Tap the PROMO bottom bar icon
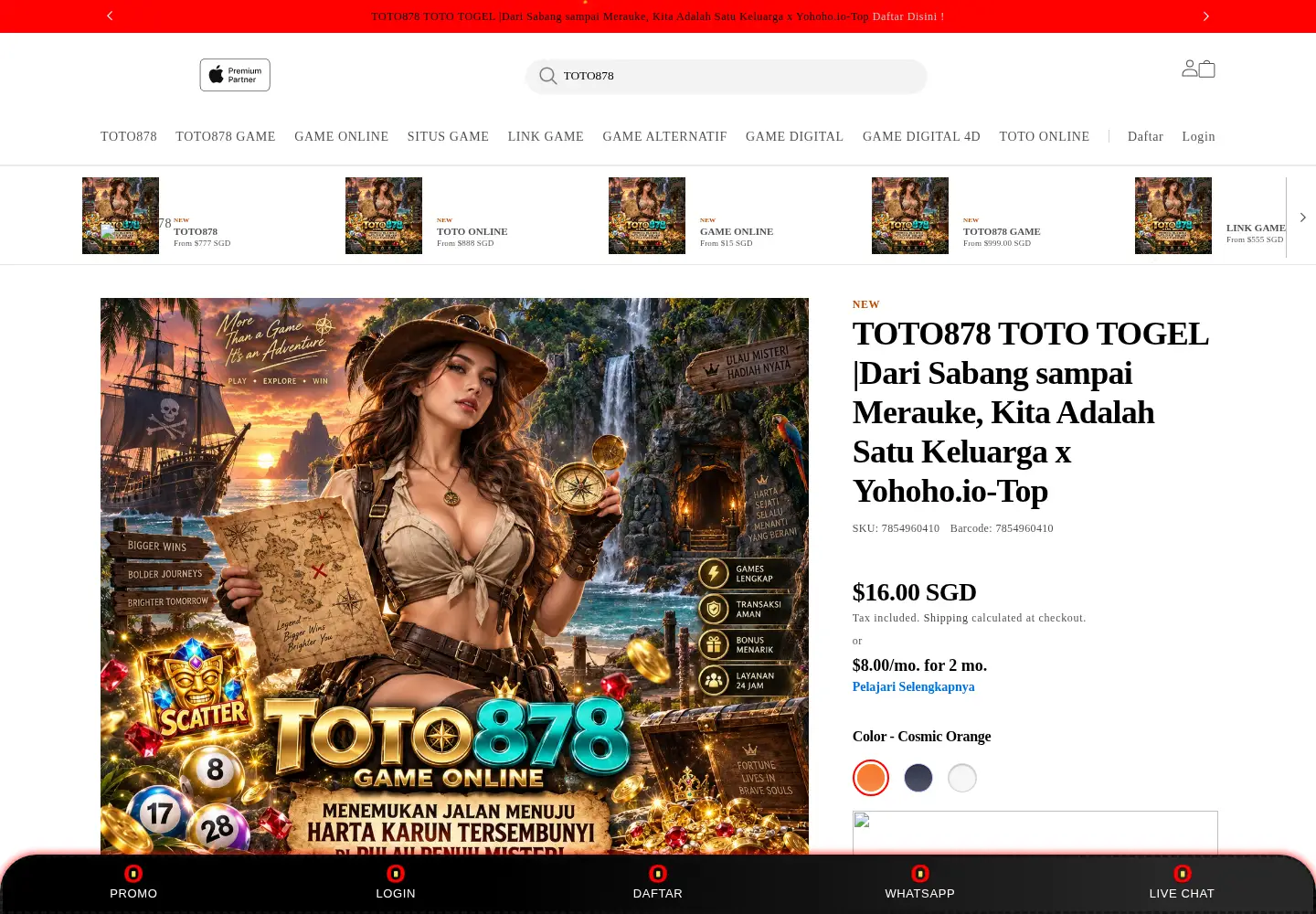Image resolution: width=1316 pixels, height=914 pixels. [133, 874]
